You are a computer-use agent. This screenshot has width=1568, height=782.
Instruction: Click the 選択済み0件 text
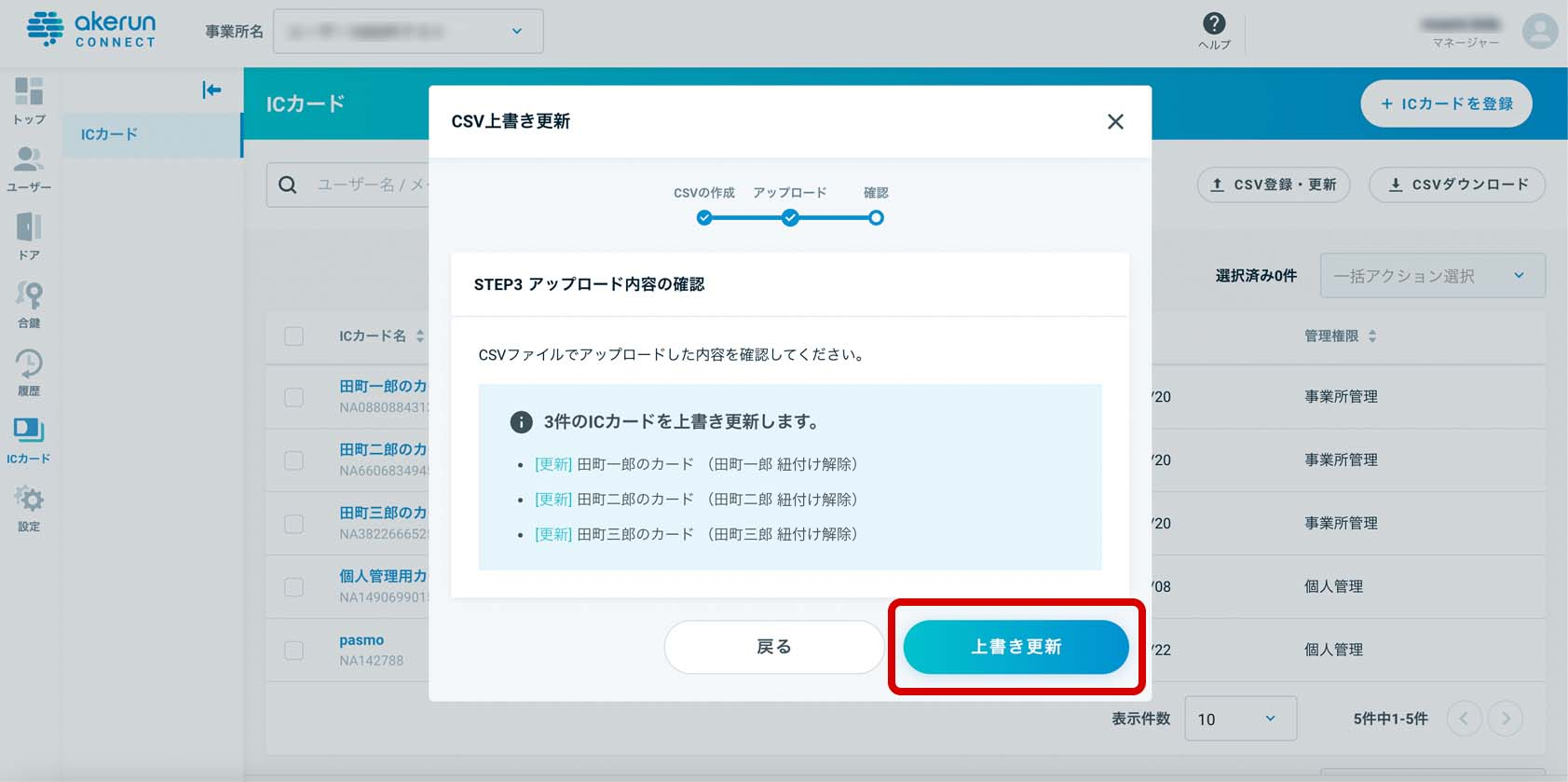[1256, 276]
